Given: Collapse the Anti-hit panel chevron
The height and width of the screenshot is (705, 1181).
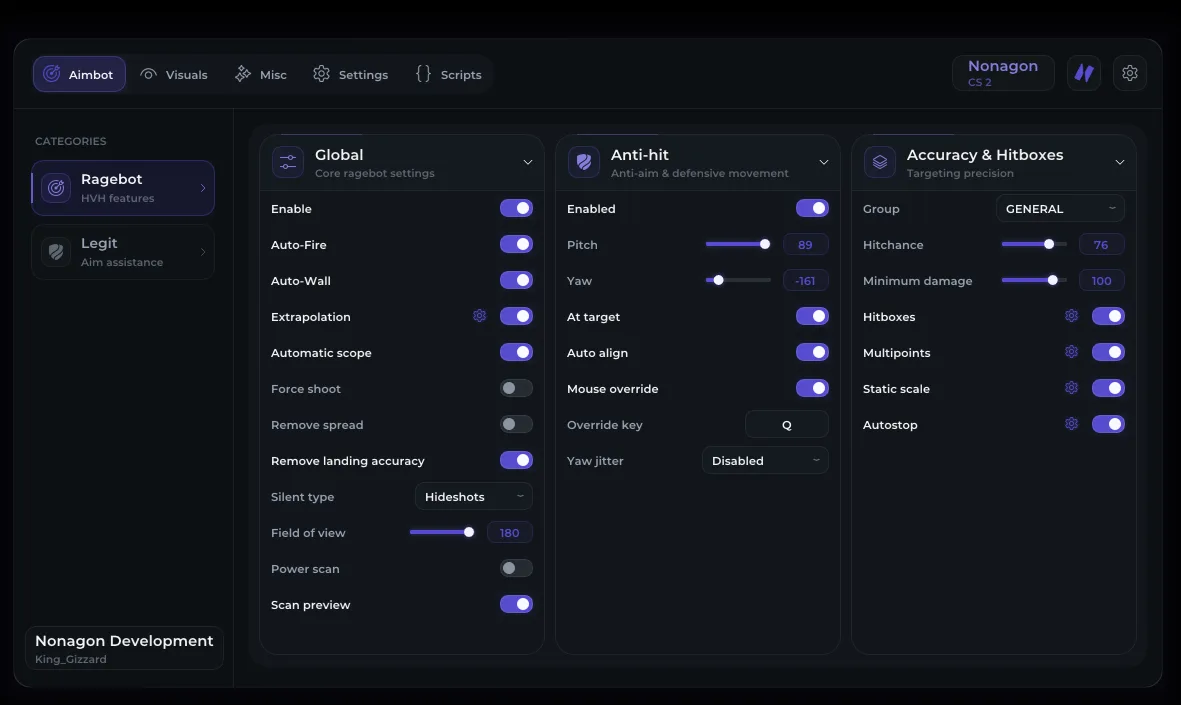Looking at the screenshot, I should pos(824,162).
